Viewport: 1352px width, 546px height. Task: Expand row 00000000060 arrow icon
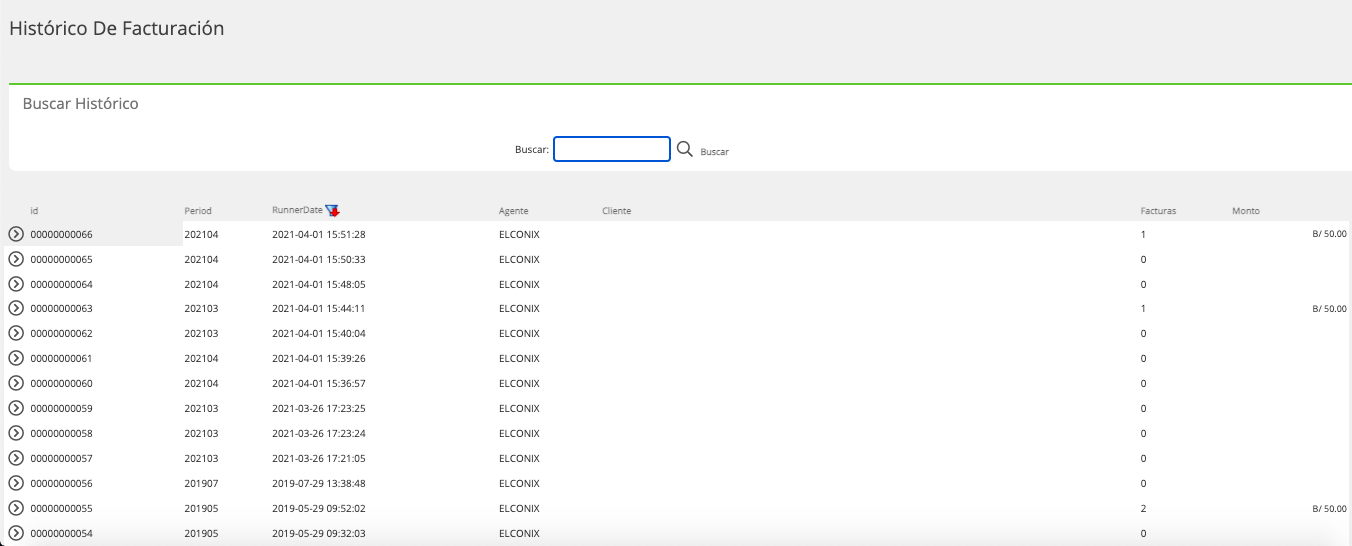pyautogui.click(x=16, y=383)
